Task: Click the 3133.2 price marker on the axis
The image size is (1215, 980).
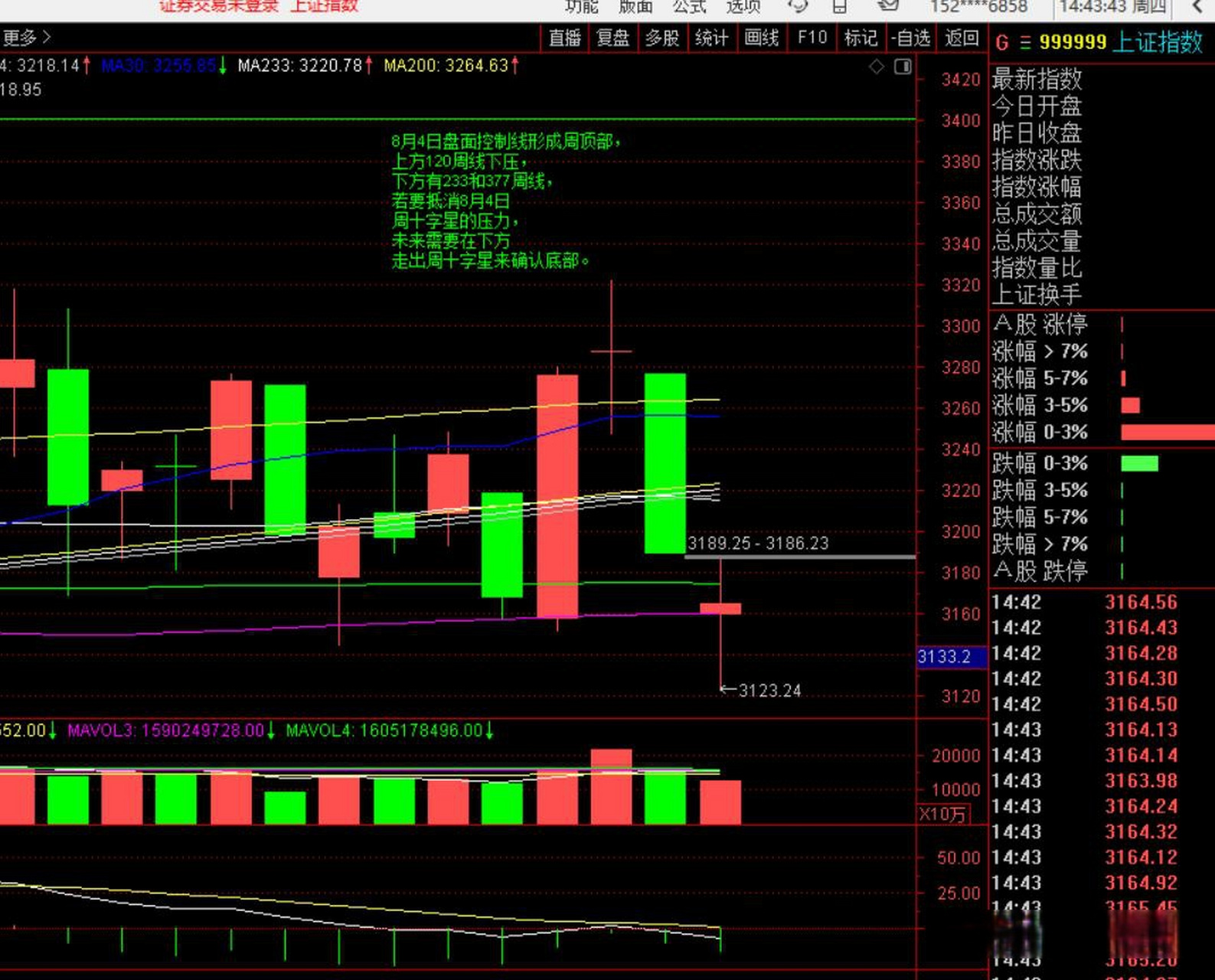Action: tap(952, 657)
